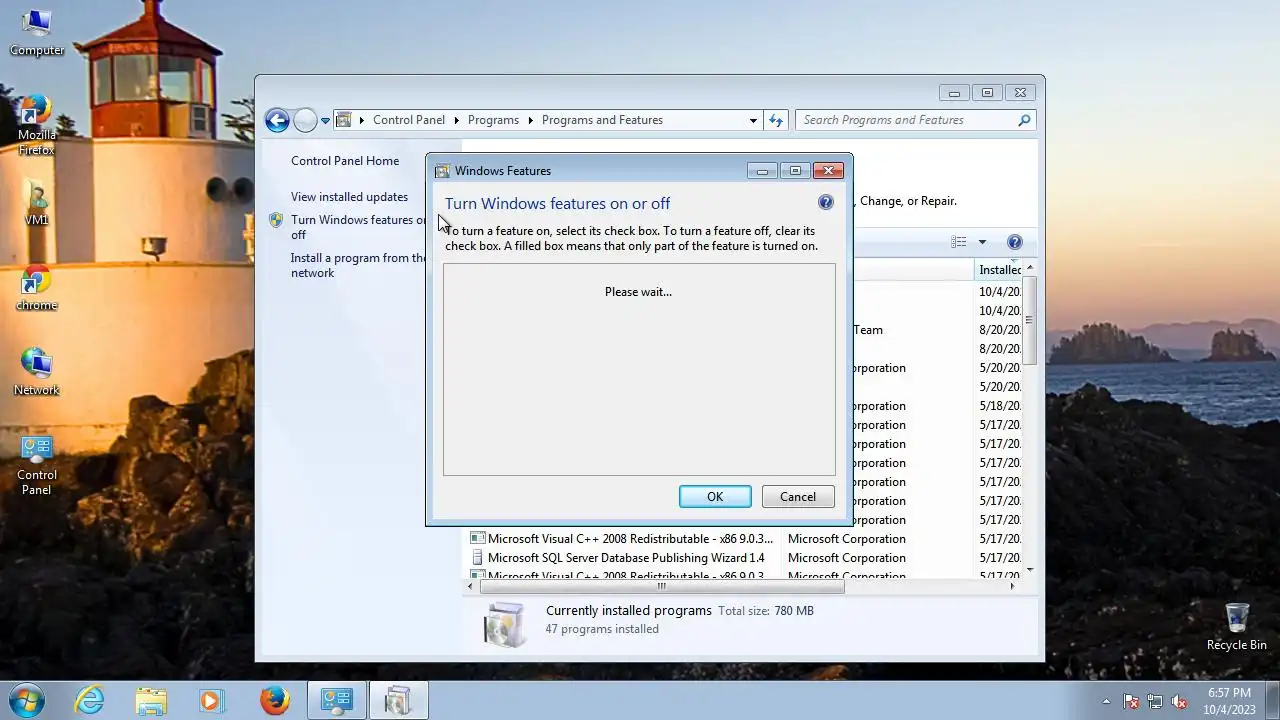Click the network tray icon

coord(1156,701)
